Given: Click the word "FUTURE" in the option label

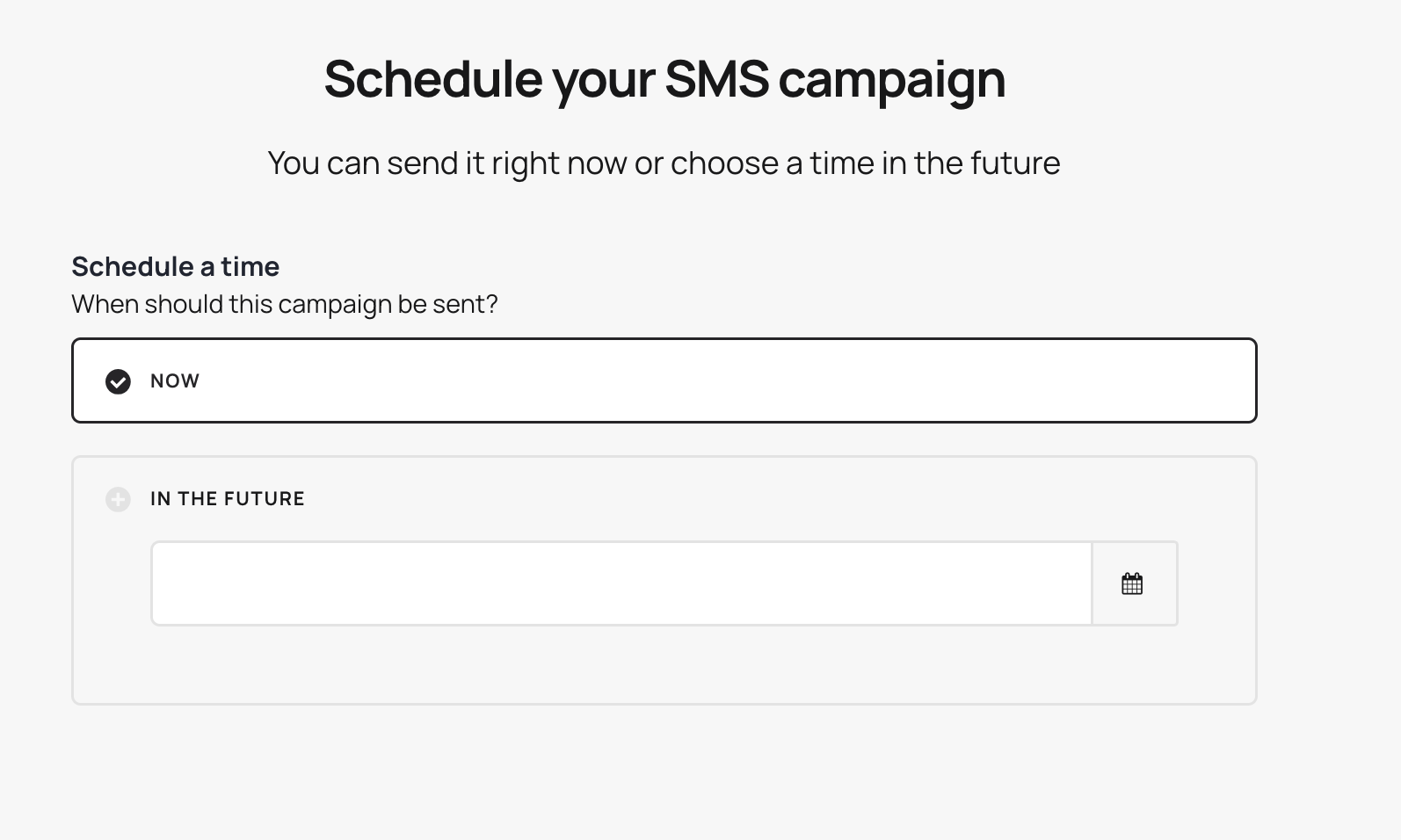Looking at the screenshot, I should coord(265,499).
